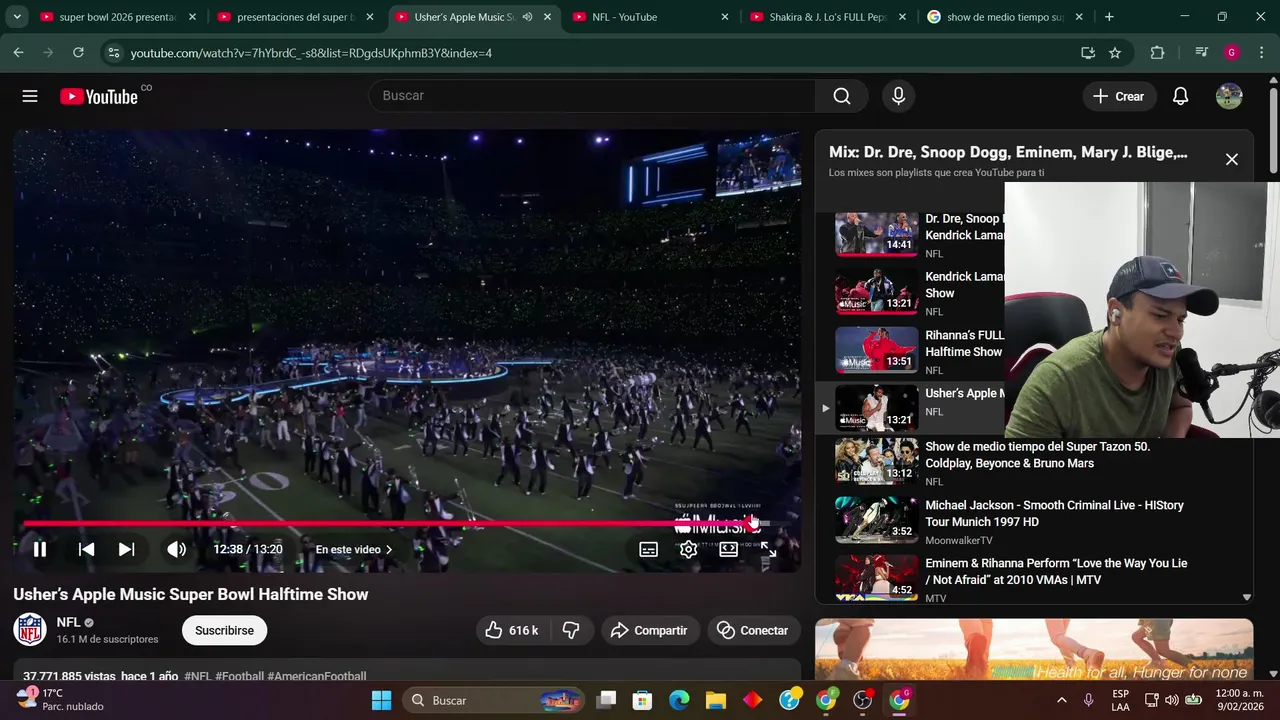Open a new browser tab
This screenshot has width=1280, height=720.
pos(1109,17)
